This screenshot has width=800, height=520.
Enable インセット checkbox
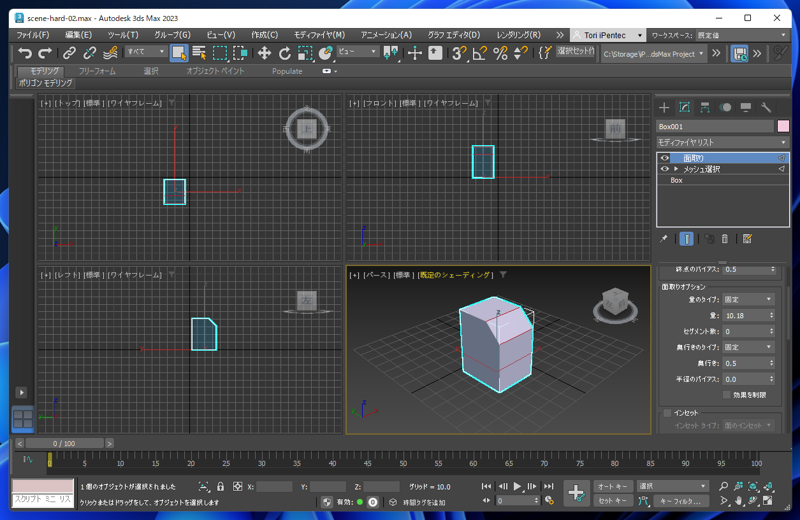click(667, 413)
